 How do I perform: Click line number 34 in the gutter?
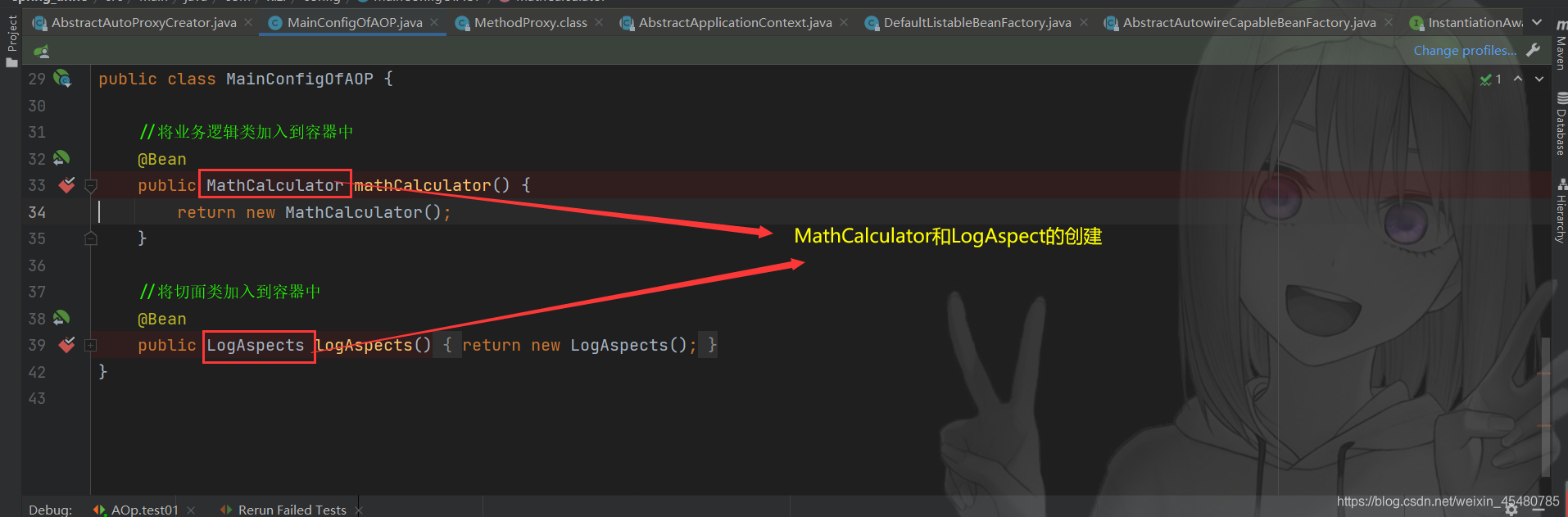click(x=37, y=212)
